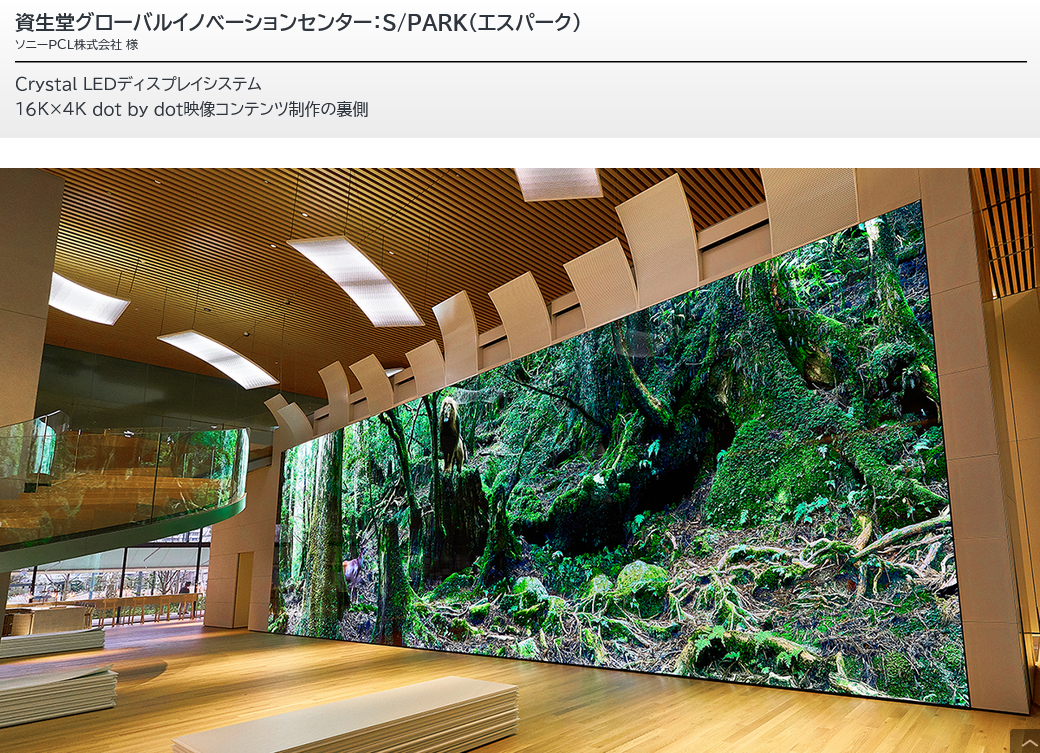The width and height of the screenshot is (1040, 753).
Task: Click the wooden floor in front of display
Action: tap(600, 700)
